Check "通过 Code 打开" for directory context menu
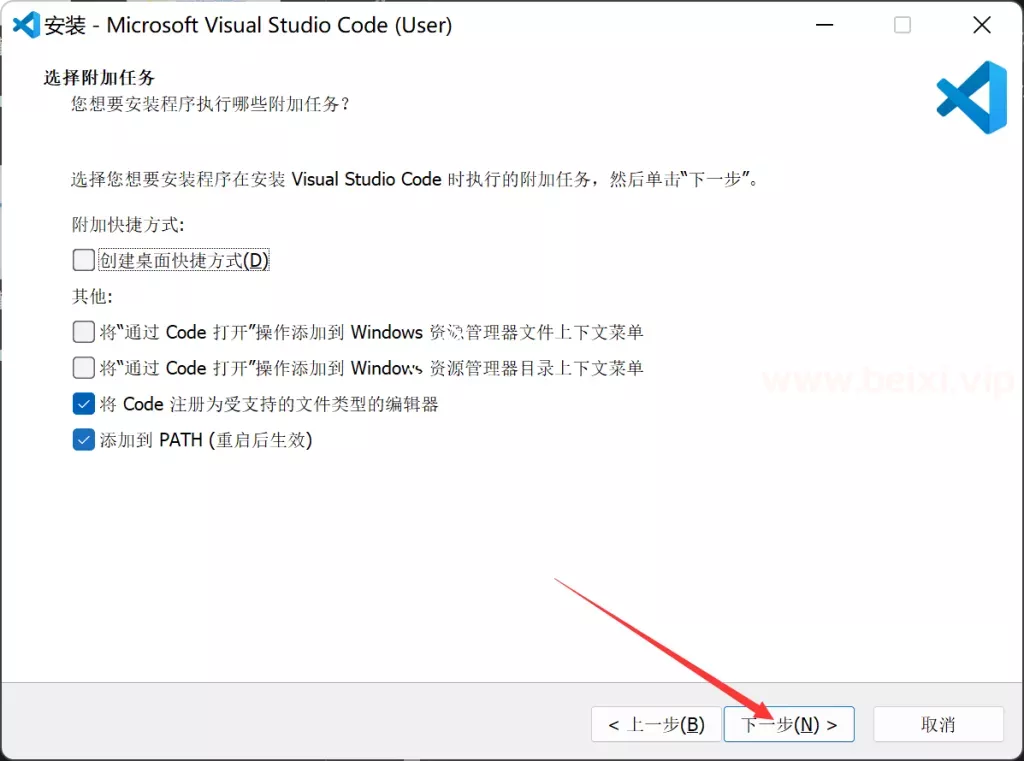 (84, 368)
